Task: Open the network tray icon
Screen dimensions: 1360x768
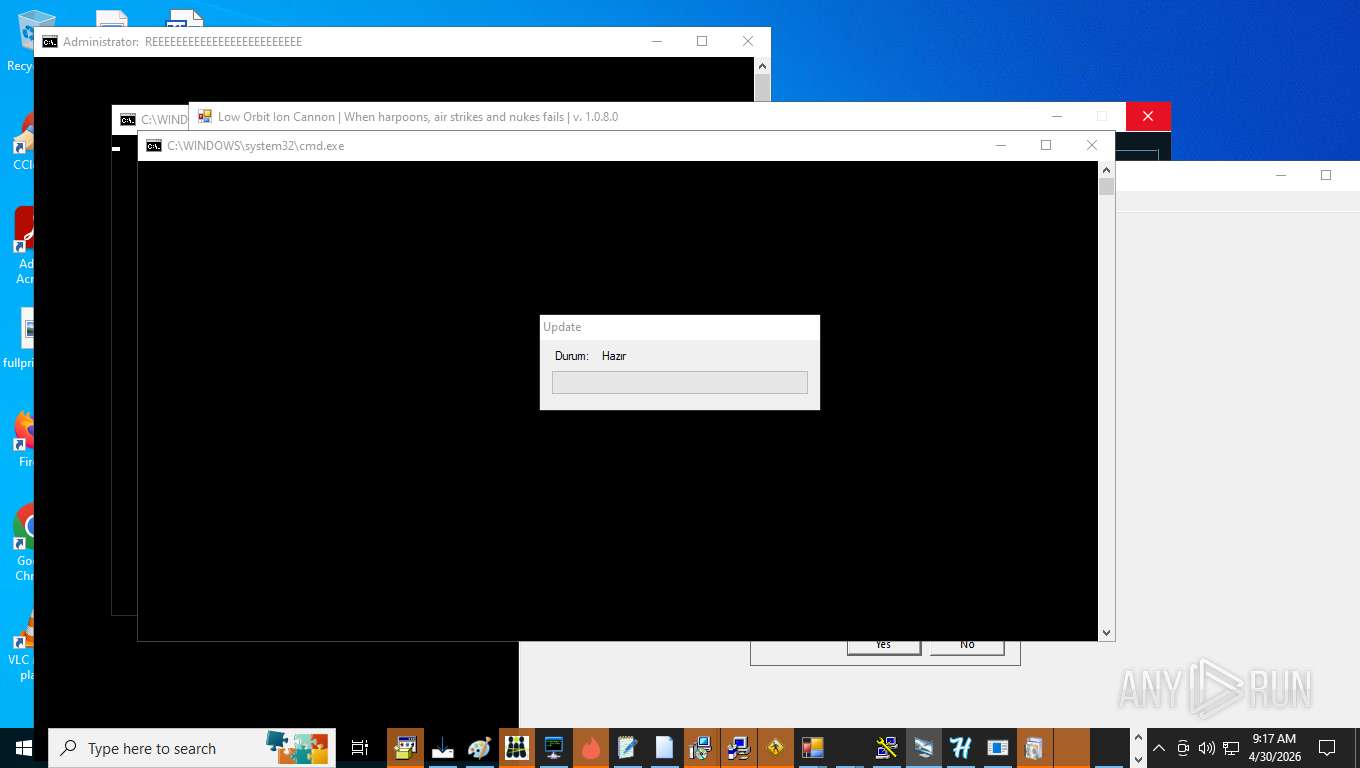Action: 1231,748
